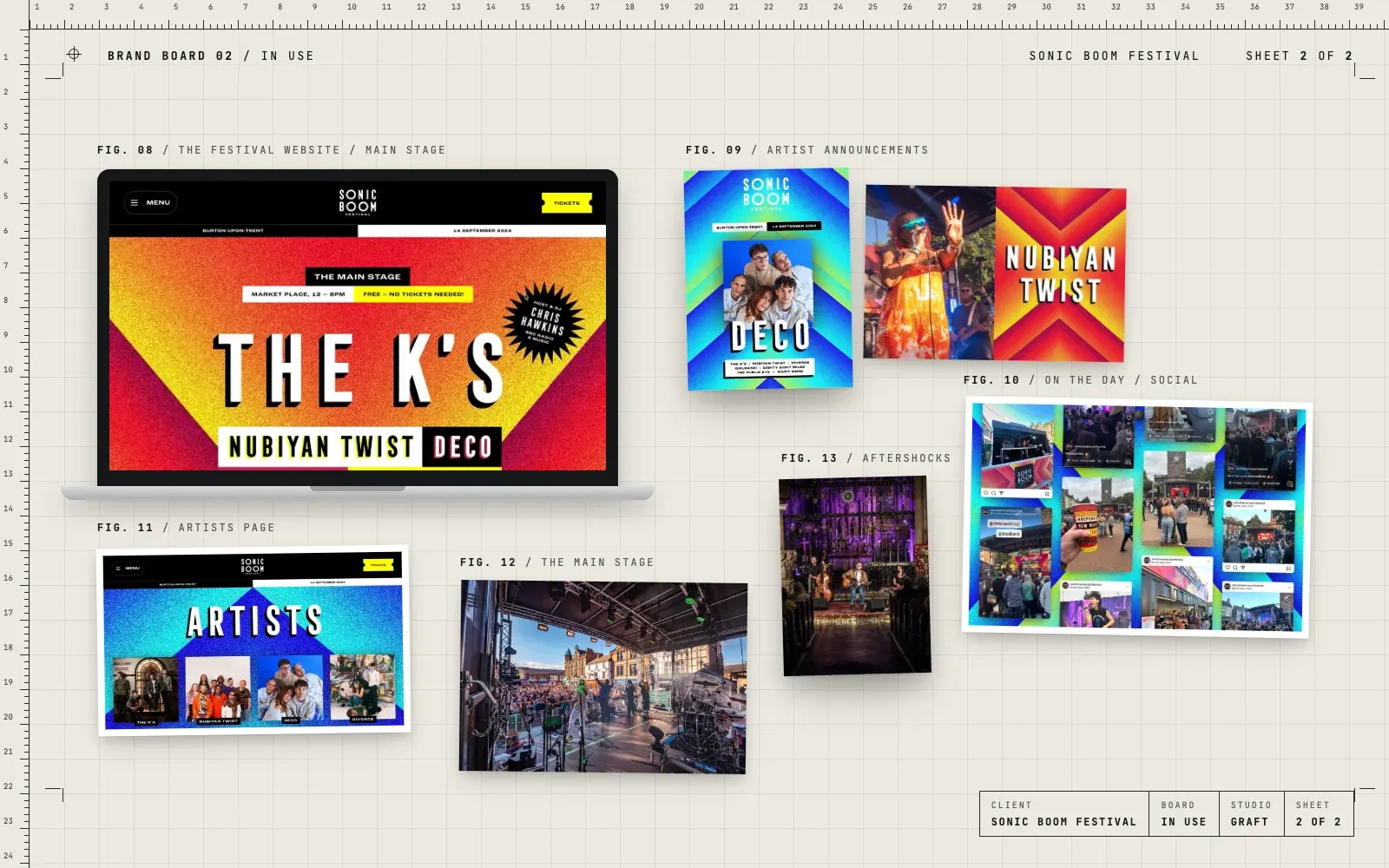Click SONIC BOOM FESTIVAL header text
Viewport: 1389px width, 868px height.
(1114, 56)
